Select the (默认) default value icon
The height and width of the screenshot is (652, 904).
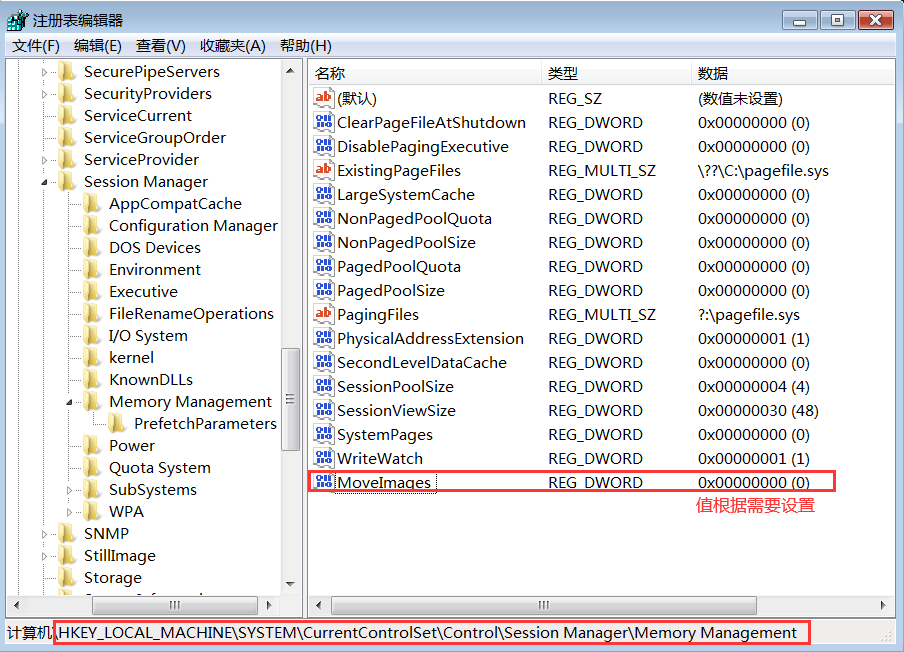tap(323, 98)
